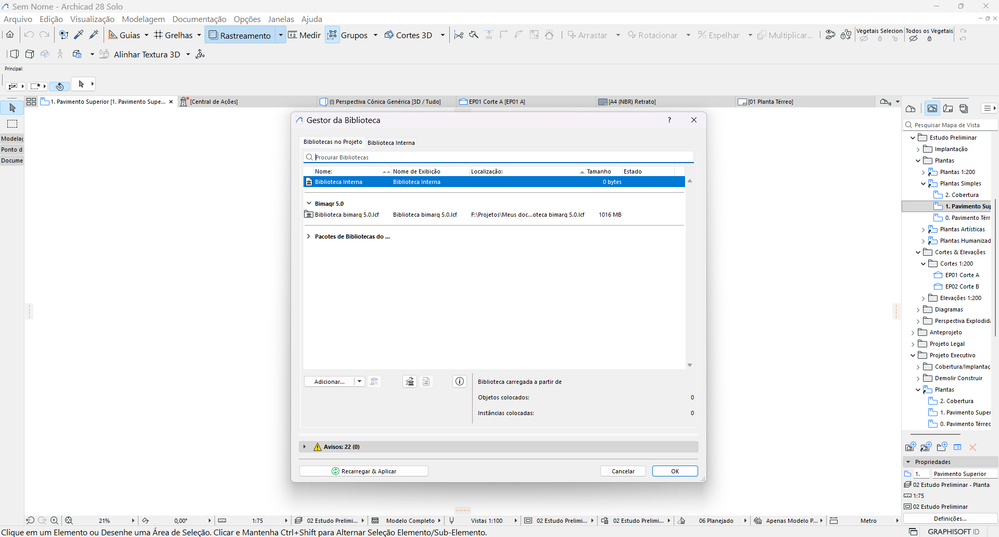This screenshot has width=999, height=537.
Task: Click the Guias ruler icon
Action: [113, 35]
